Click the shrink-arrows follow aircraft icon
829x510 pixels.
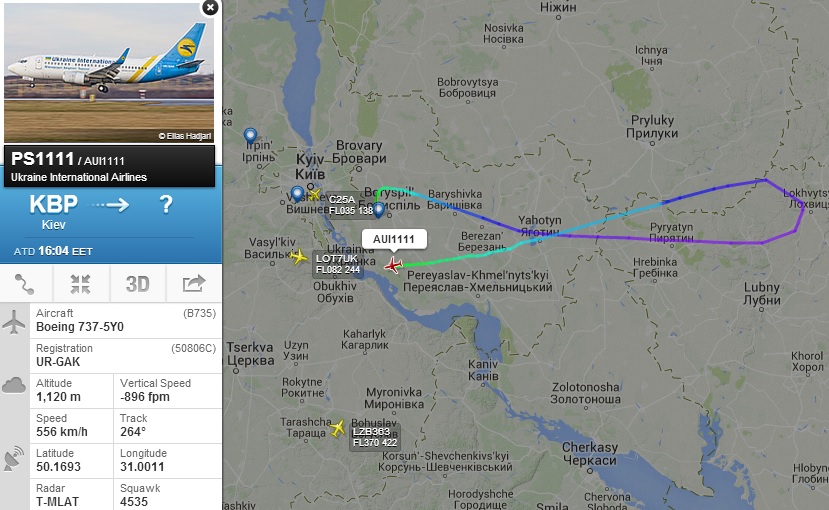pyautogui.click(x=80, y=284)
